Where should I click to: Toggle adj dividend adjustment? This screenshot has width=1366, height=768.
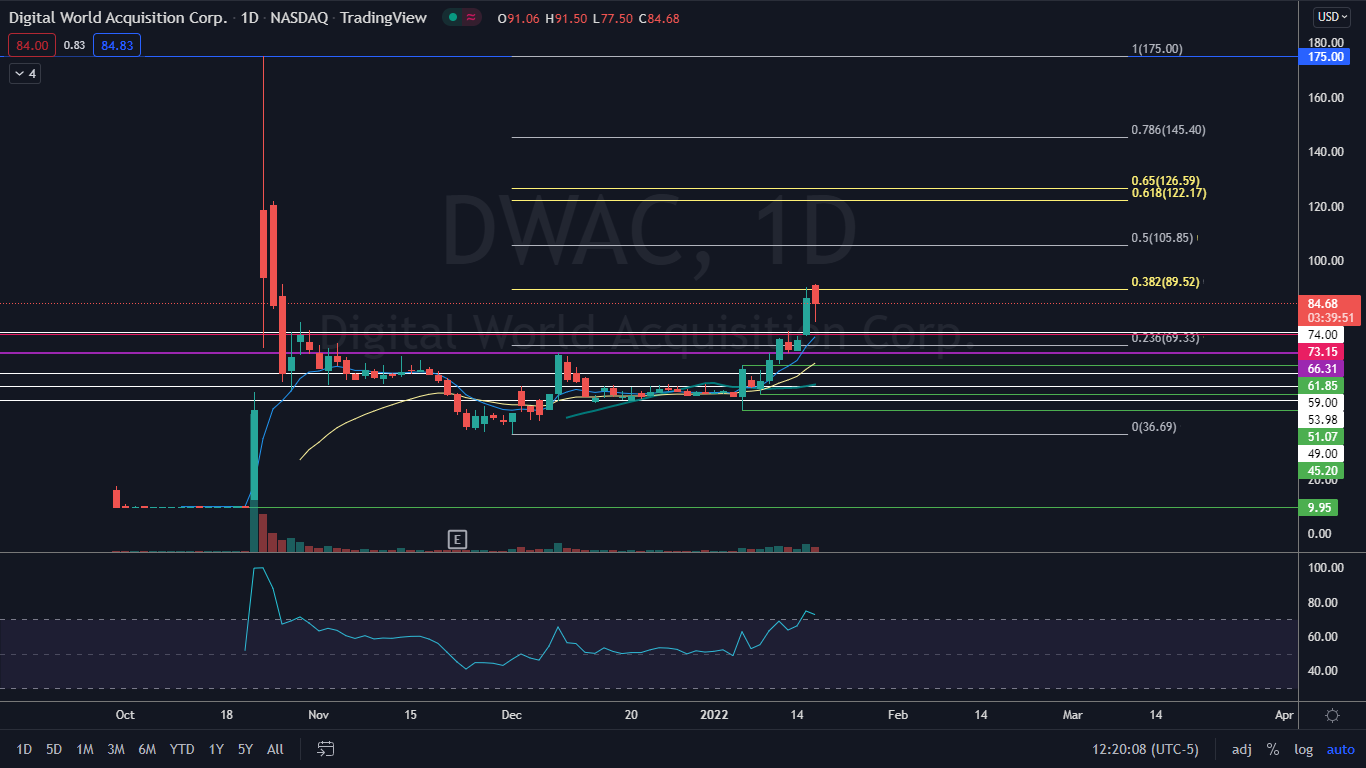click(x=1241, y=749)
